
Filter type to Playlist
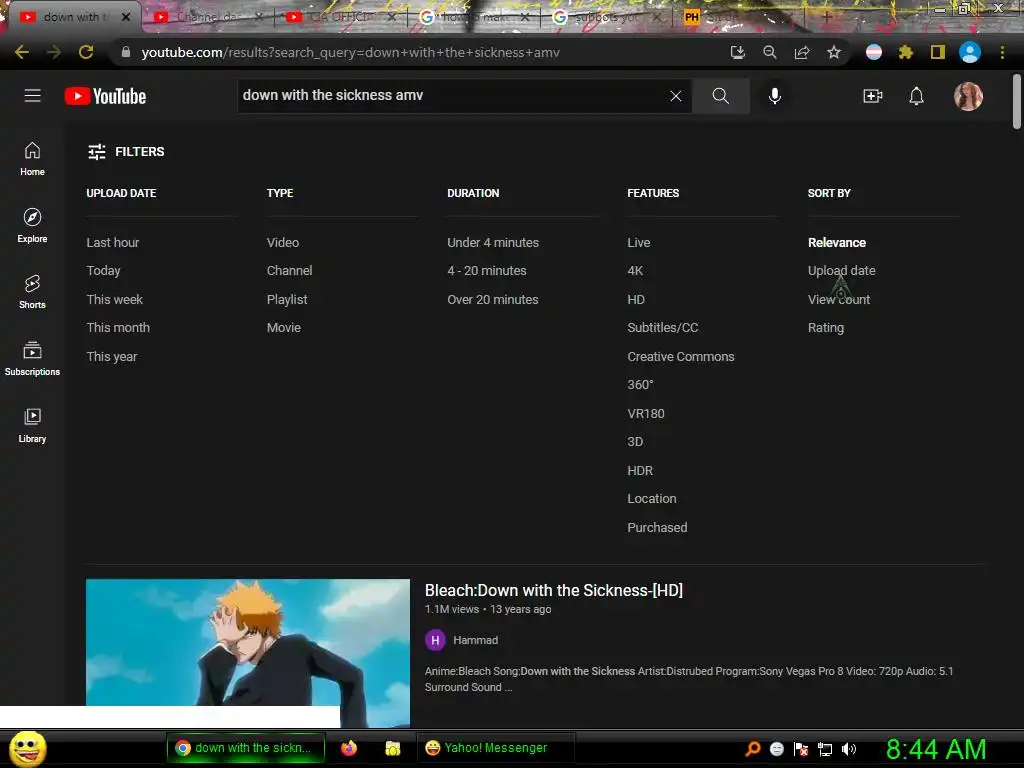tap(287, 299)
